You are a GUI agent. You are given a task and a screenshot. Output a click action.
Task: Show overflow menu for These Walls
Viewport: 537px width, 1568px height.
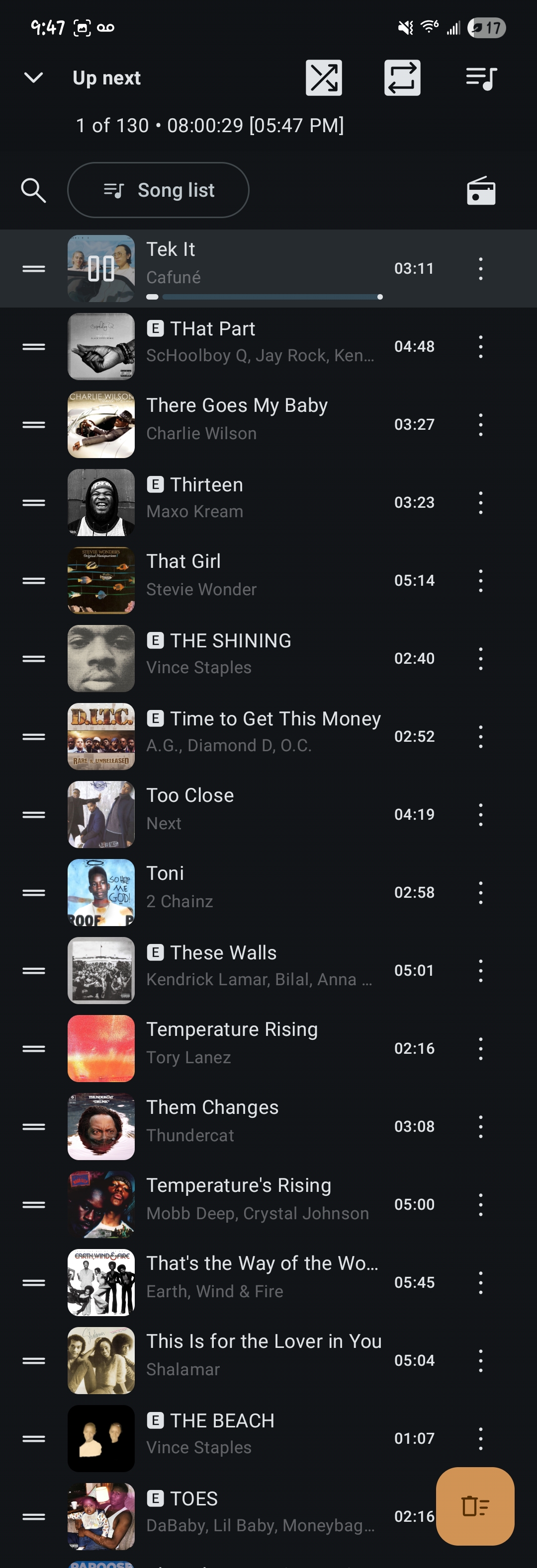point(480,970)
